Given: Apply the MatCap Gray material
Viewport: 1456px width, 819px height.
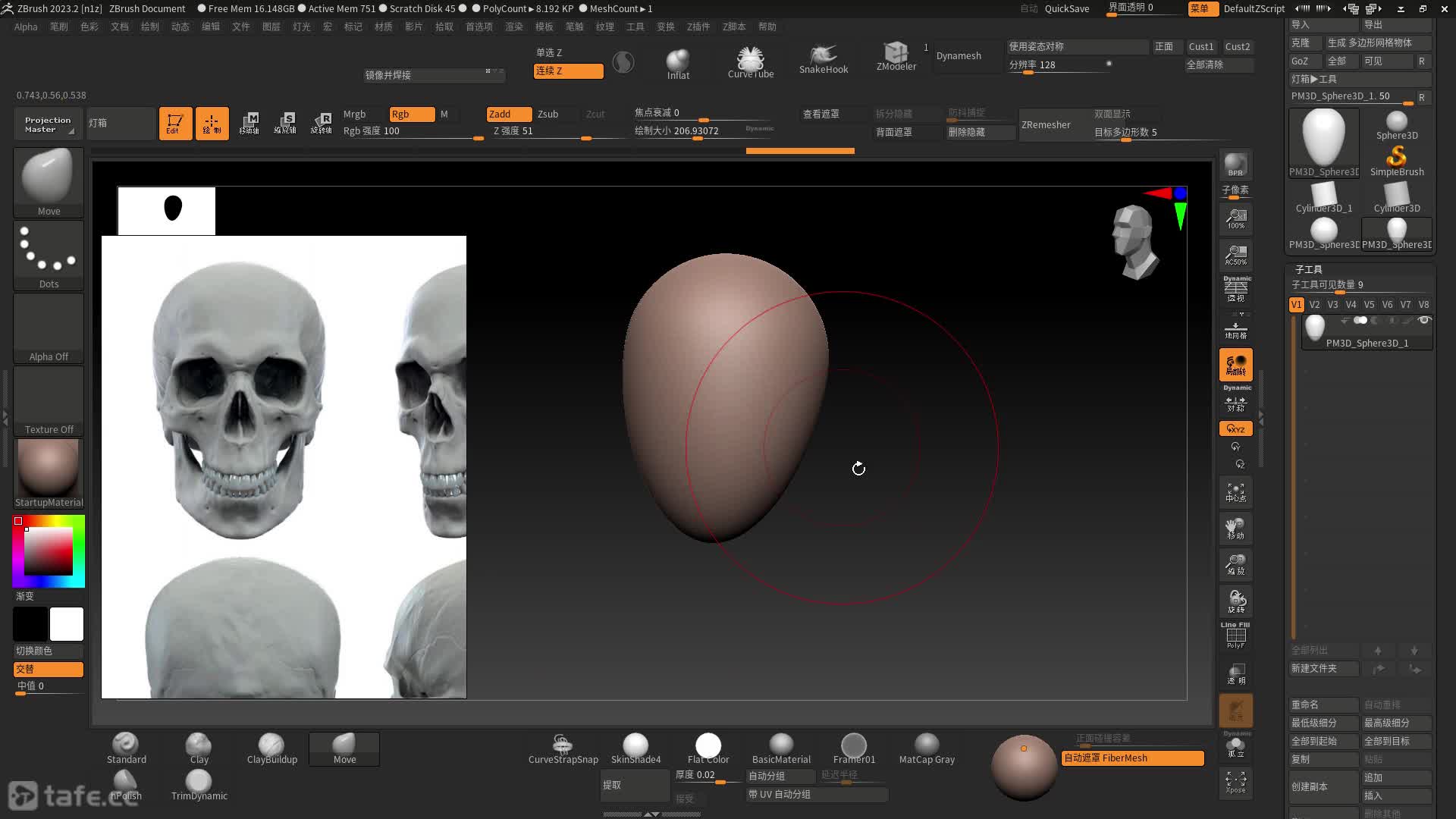Looking at the screenshot, I should [927, 748].
